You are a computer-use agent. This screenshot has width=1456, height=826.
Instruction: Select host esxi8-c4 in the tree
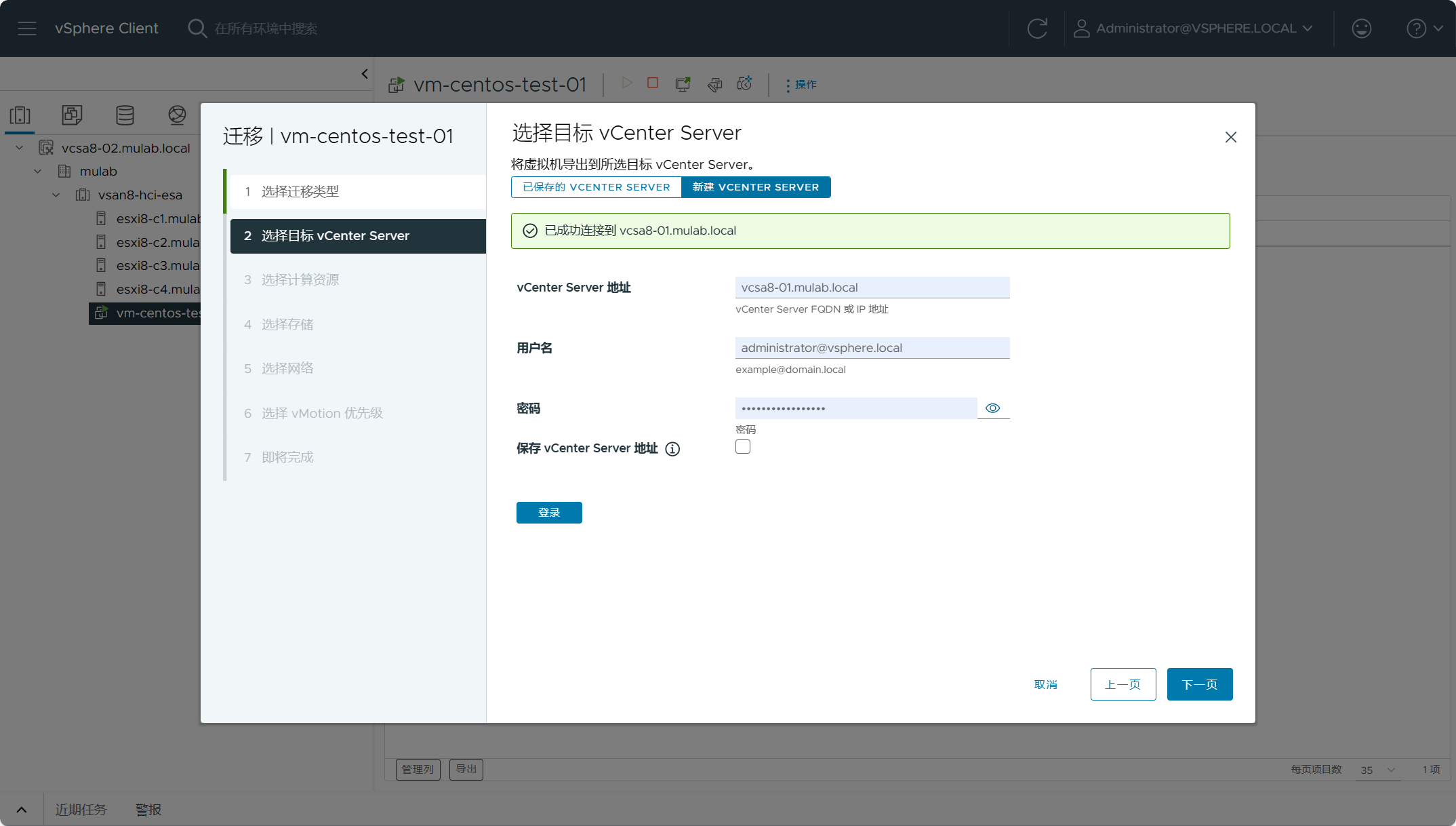coord(157,289)
